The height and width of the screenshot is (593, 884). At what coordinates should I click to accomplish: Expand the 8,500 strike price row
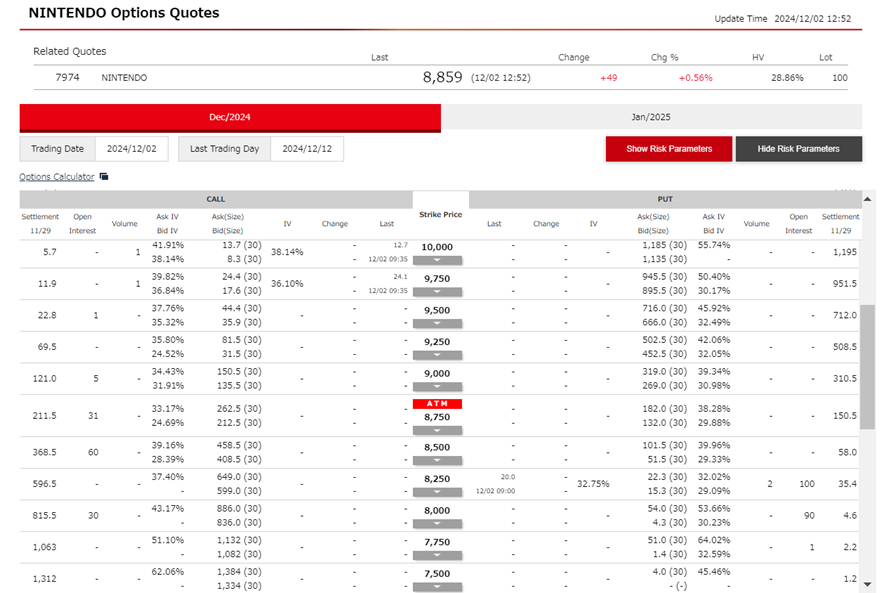click(437, 461)
